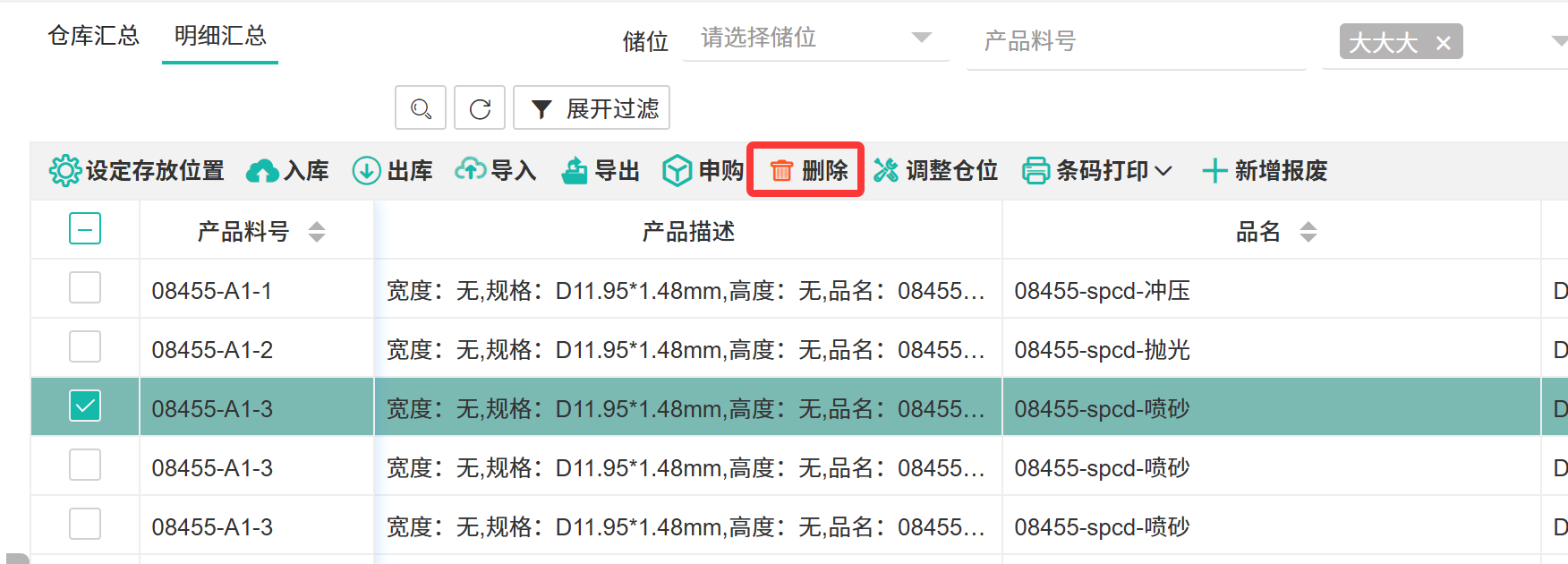This screenshot has width=1568, height=564.
Task: Select the 明细汇总 tab
Action: click(220, 36)
